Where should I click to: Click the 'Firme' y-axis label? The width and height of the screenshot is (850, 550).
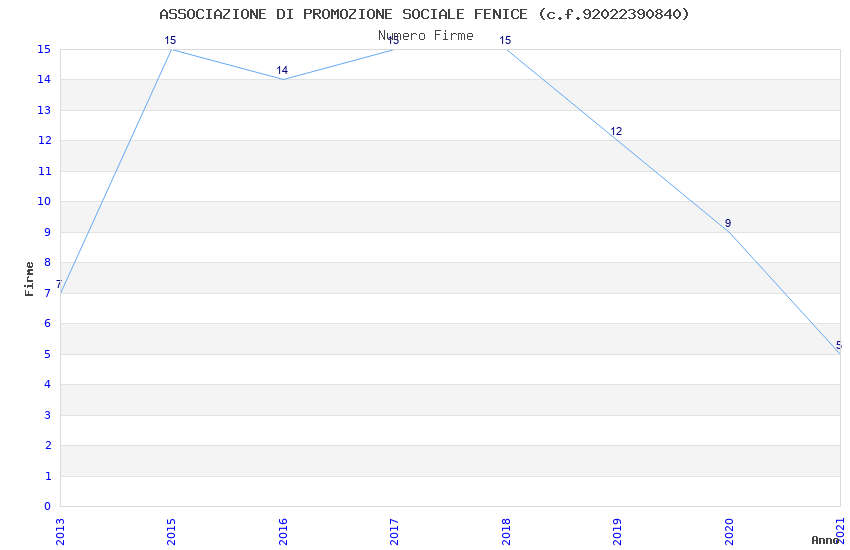29,279
